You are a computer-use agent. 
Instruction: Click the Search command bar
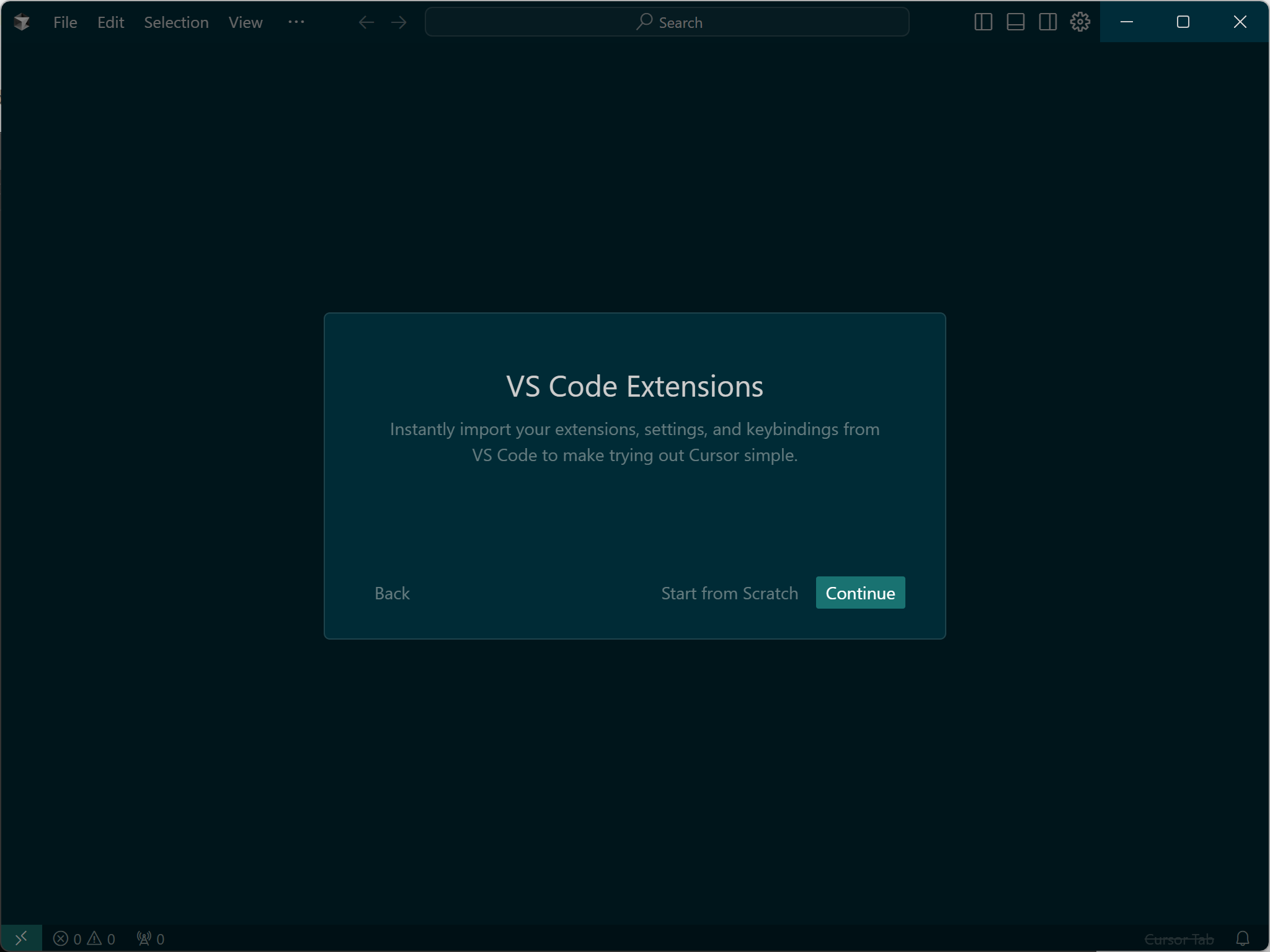point(667,22)
